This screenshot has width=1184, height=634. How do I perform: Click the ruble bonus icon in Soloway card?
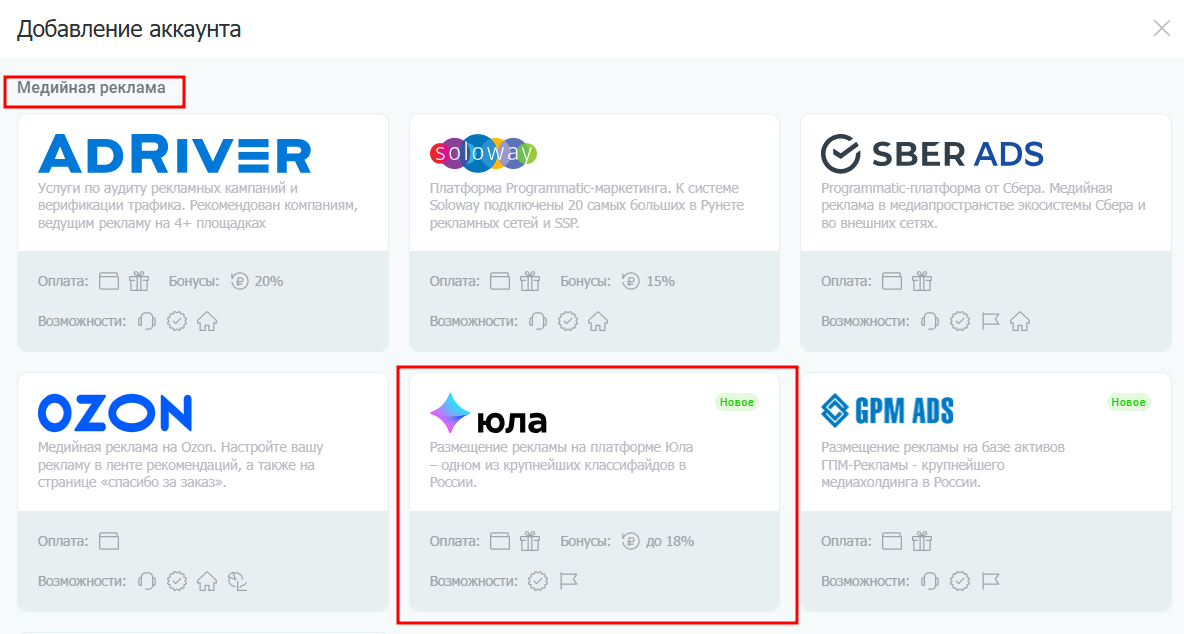631,282
